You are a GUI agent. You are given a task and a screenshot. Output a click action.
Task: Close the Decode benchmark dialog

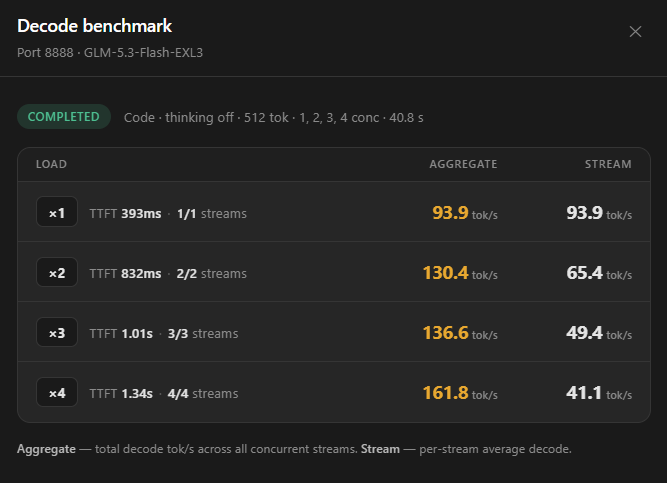click(x=635, y=31)
